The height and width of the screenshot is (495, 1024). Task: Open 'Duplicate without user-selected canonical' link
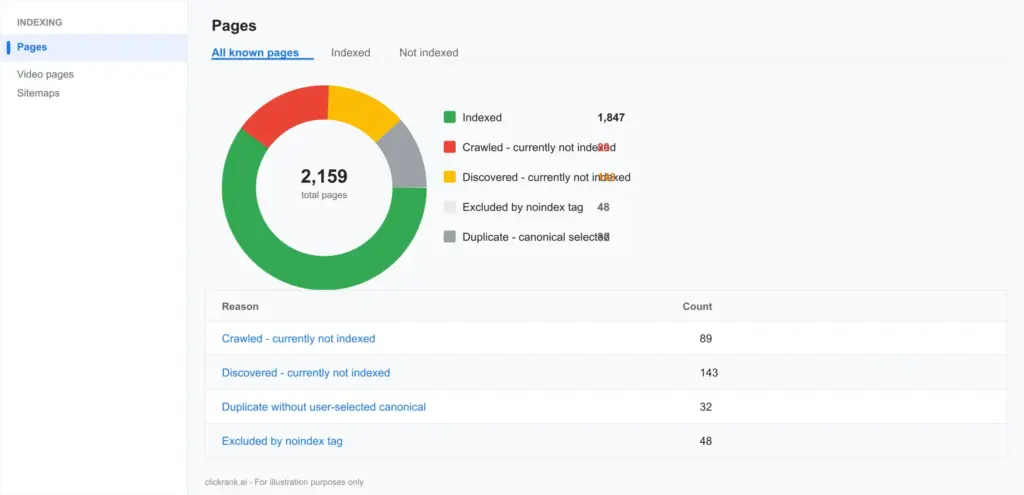(323, 407)
